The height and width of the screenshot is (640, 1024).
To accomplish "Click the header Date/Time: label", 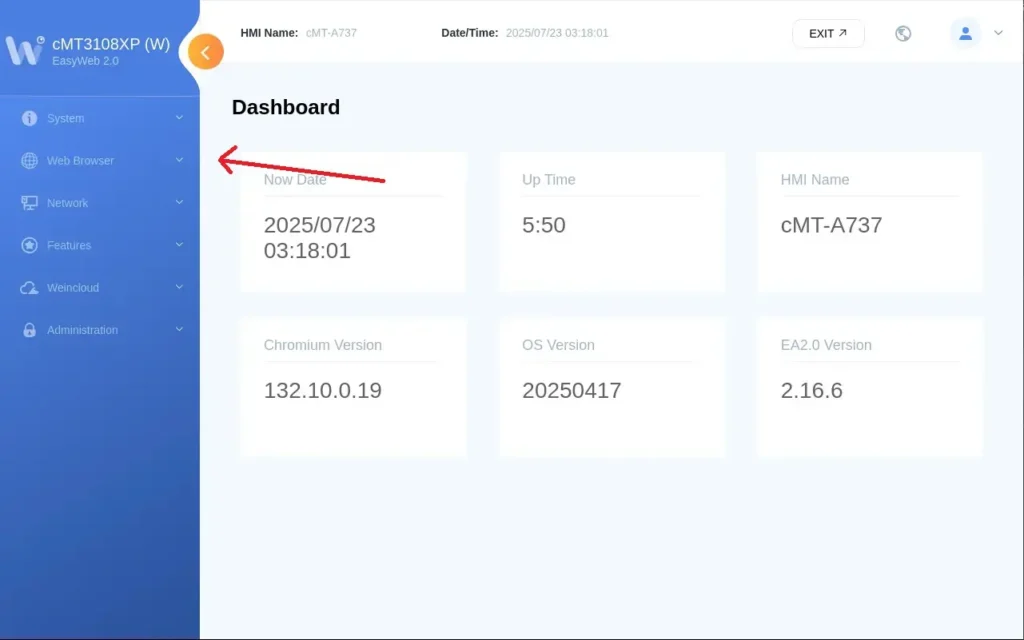I will click(x=470, y=33).
